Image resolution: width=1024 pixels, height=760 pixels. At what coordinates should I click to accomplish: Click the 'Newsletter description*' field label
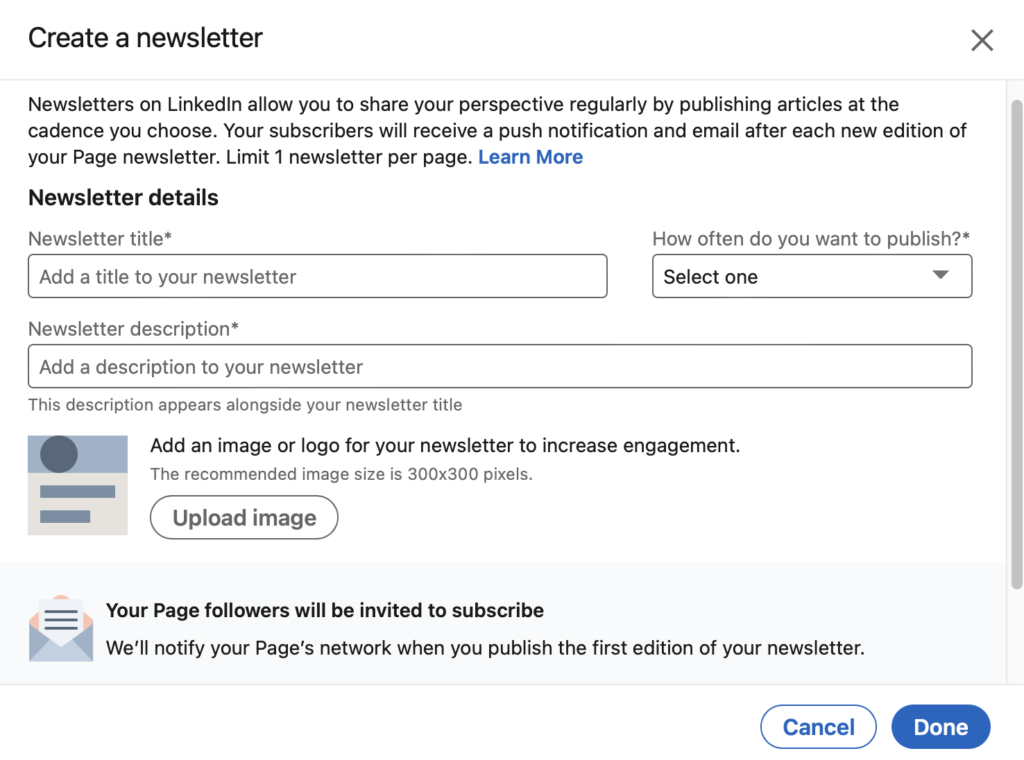point(133,329)
